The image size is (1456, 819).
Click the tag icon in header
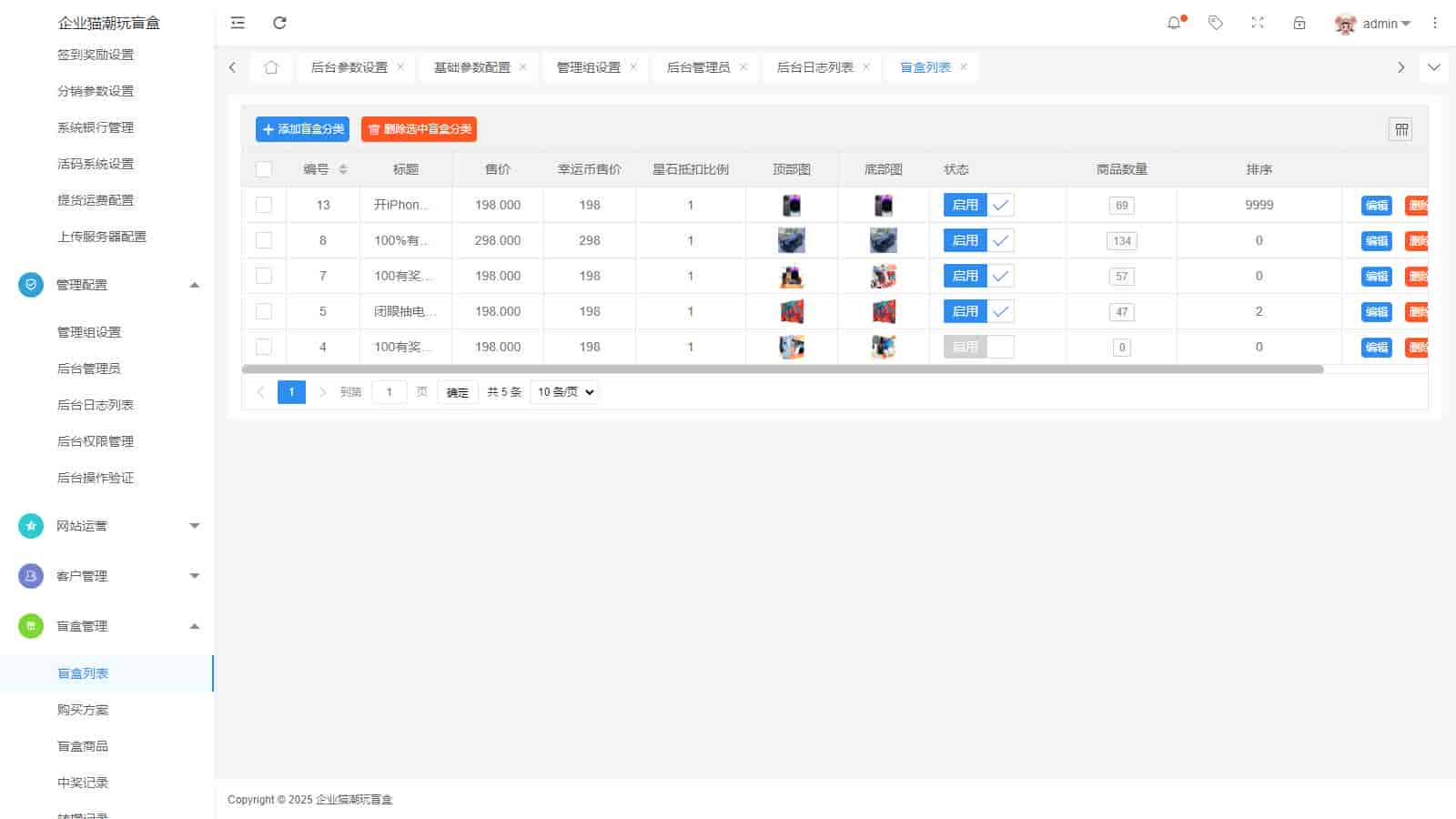coord(1216,24)
